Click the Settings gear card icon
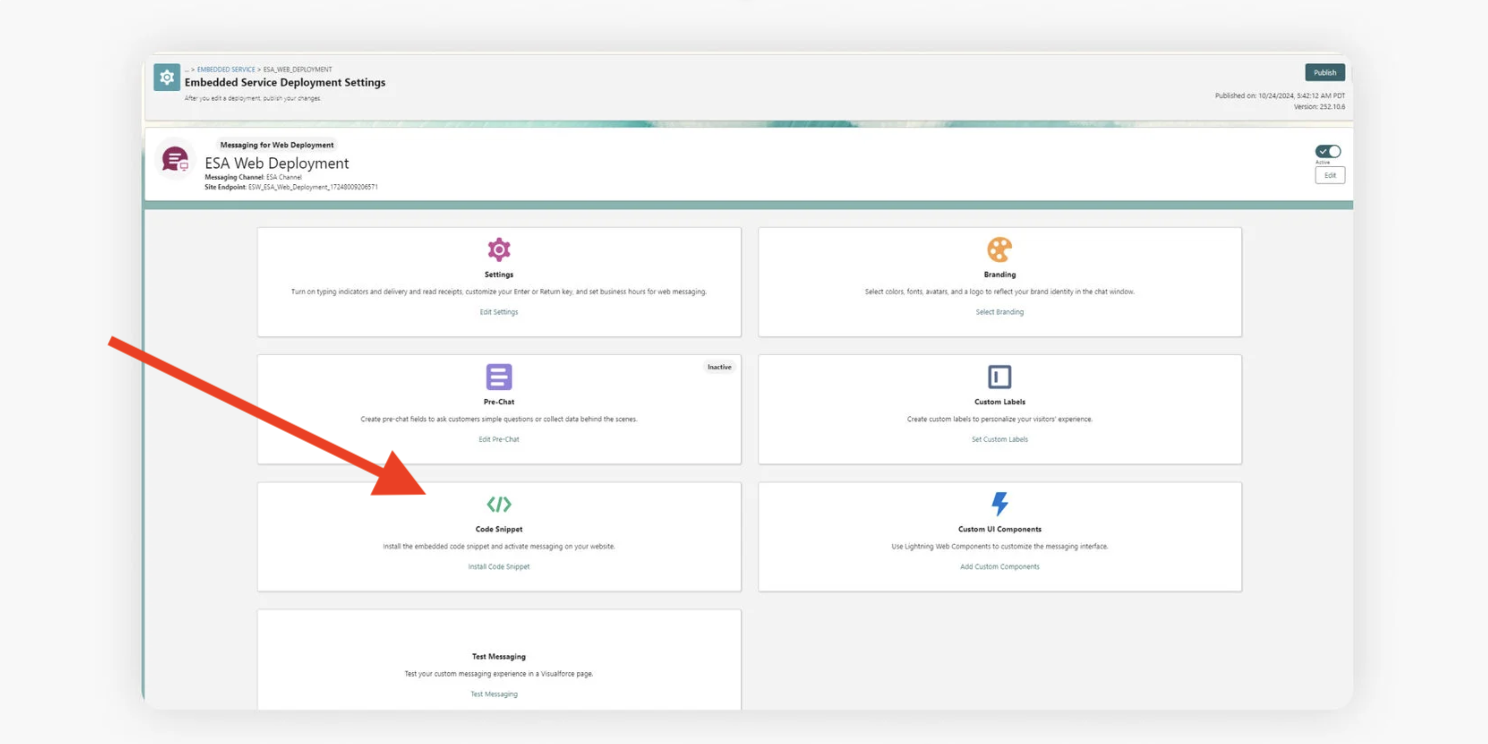This screenshot has width=1488, height=744. coord(499,249)
